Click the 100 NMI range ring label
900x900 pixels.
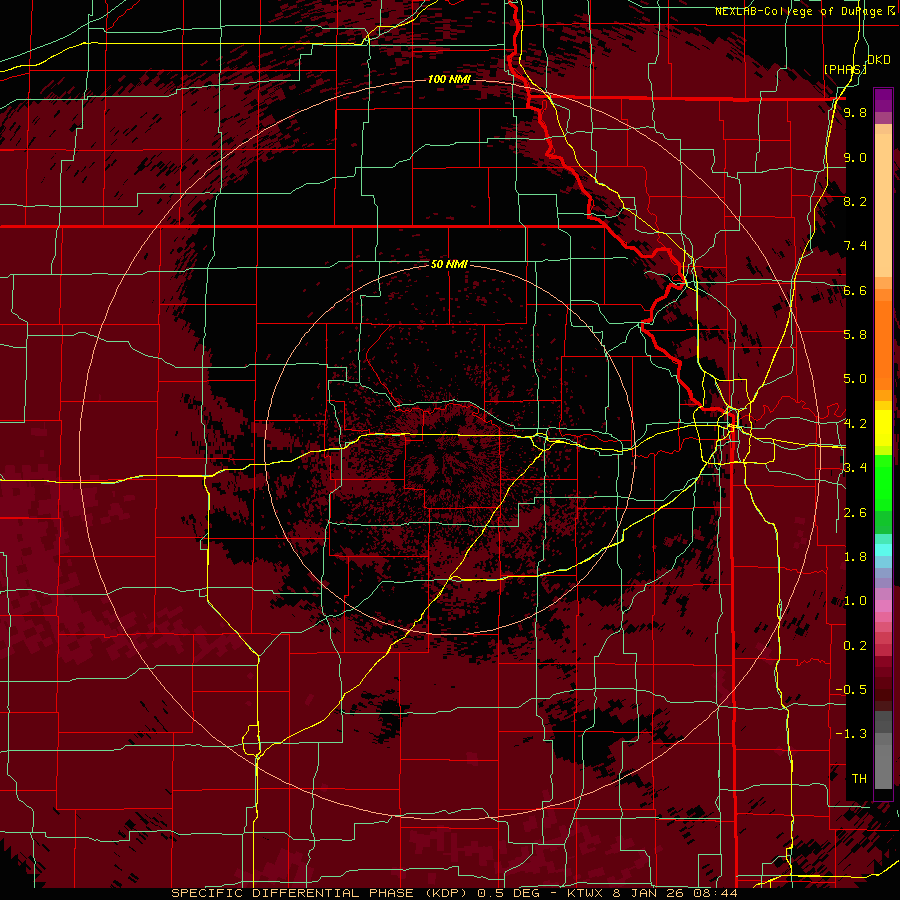(x=449, y=79)
